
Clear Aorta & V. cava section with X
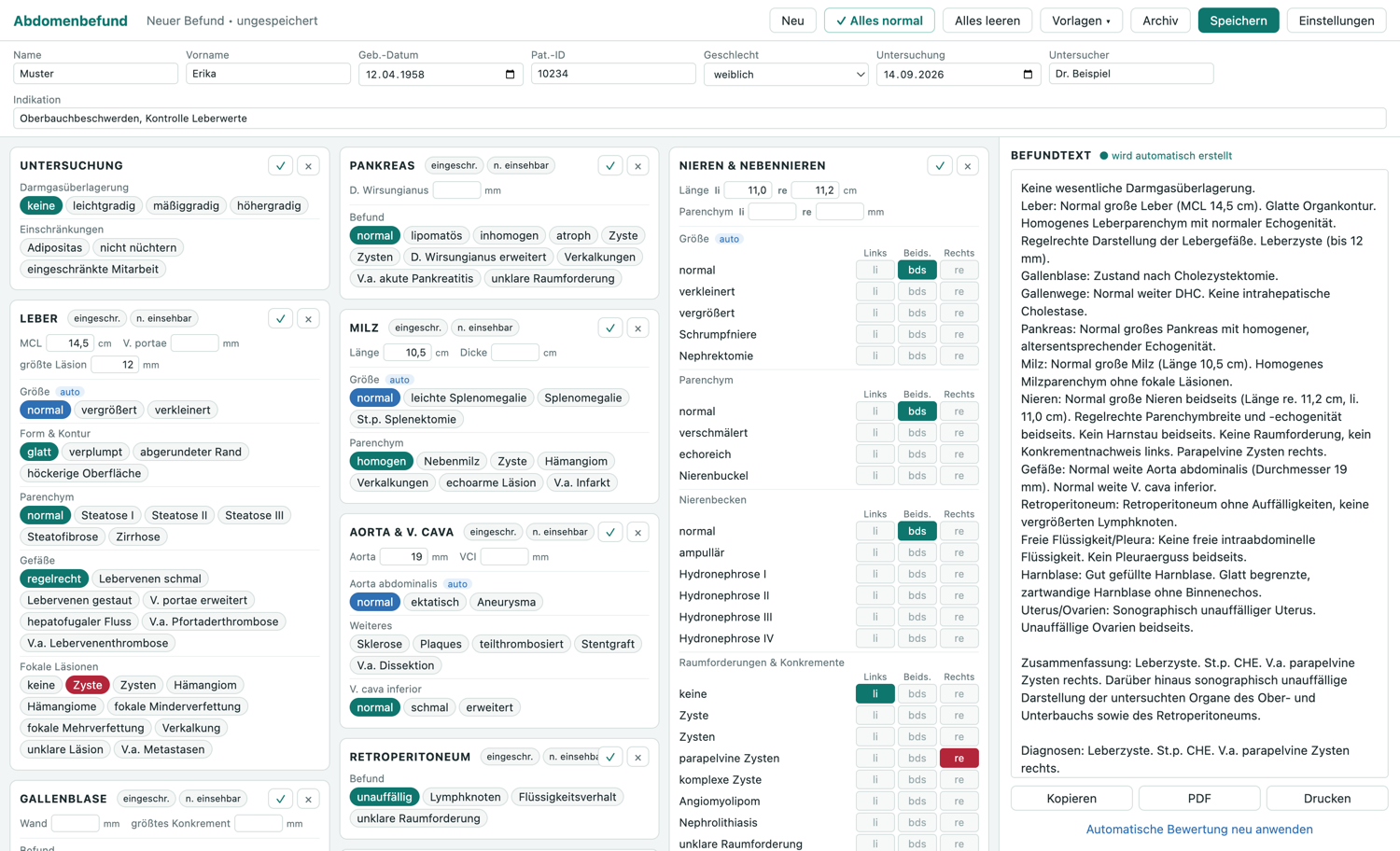coord(638,533)
